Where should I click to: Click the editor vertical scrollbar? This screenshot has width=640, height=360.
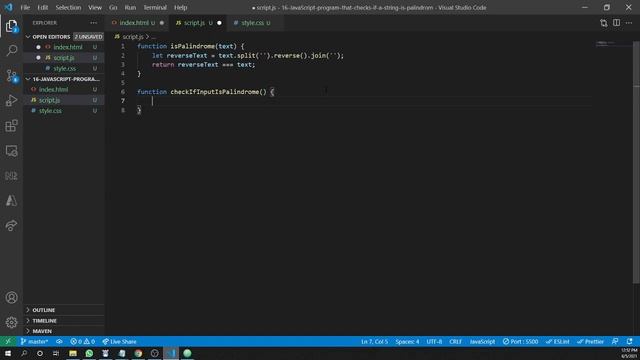pyautogui.click(x=636, y=161)
